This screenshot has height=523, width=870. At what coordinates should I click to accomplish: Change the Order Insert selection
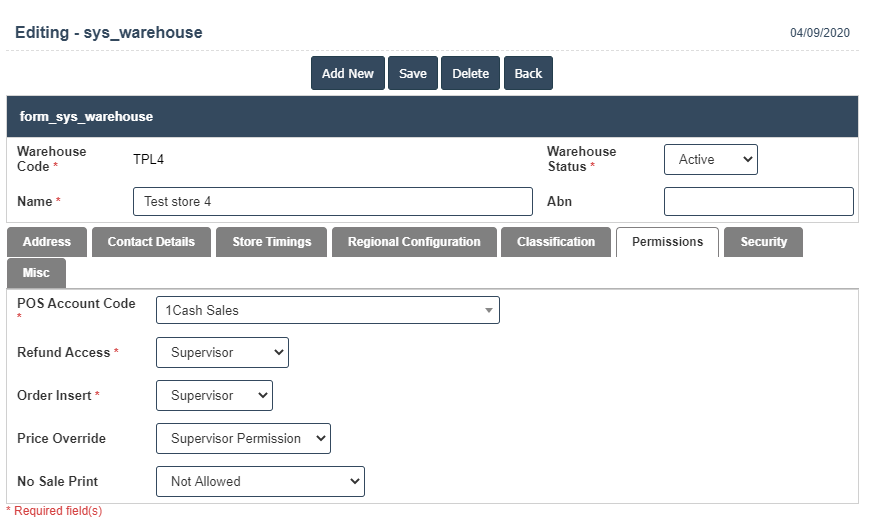(x=214, y=396)
